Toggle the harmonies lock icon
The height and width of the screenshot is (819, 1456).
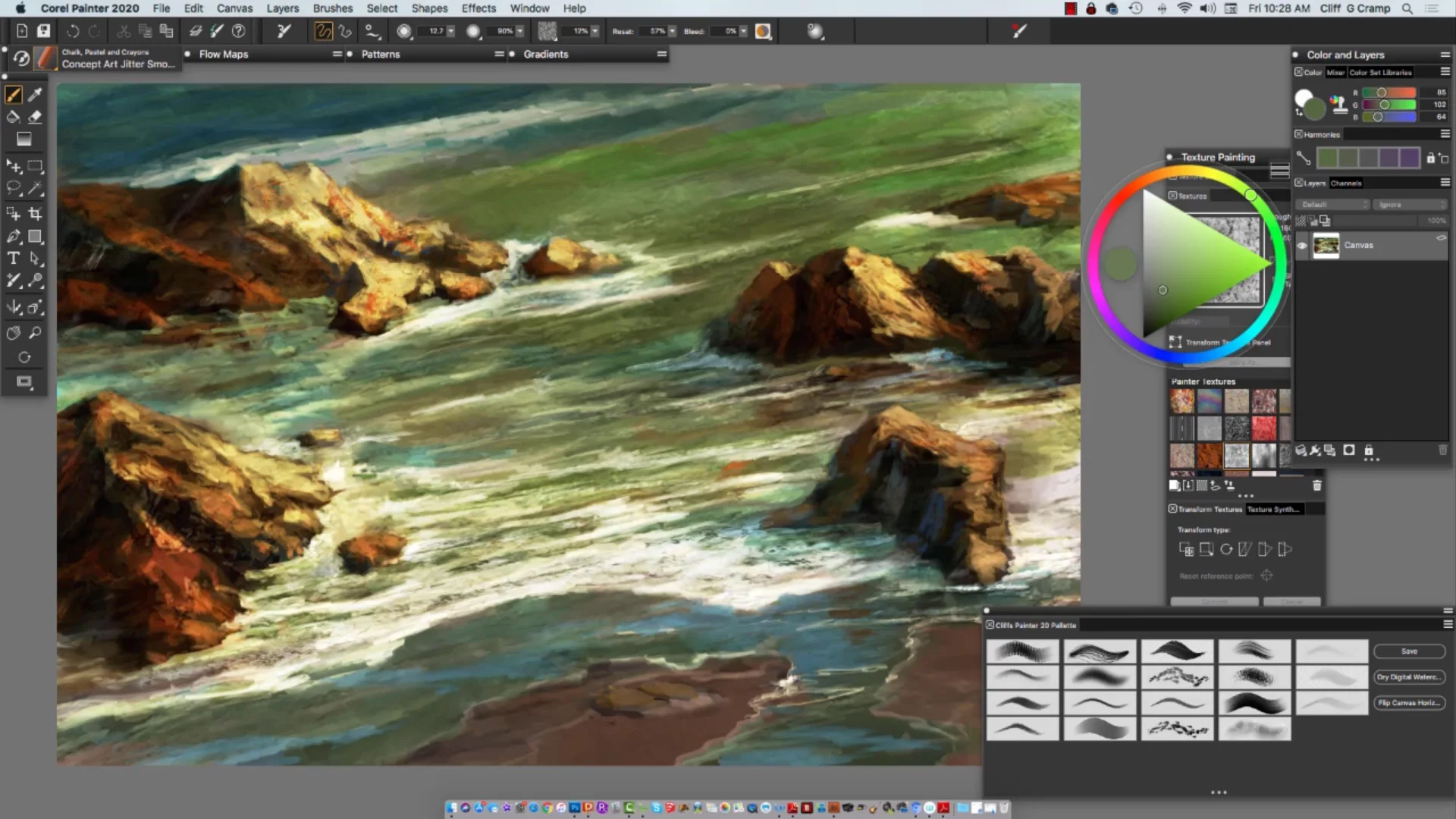(1430, 158)
